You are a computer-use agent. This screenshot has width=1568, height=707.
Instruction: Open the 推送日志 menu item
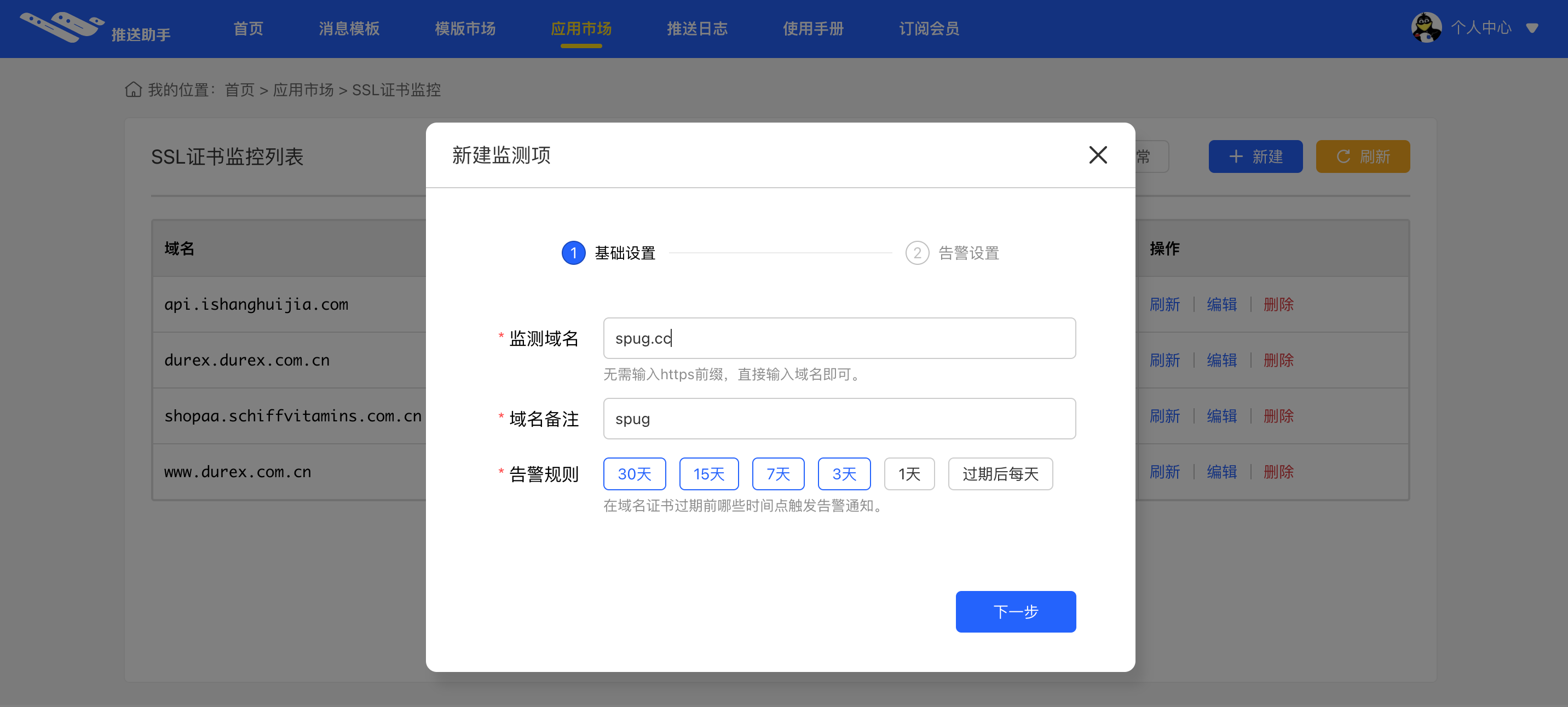click(x=697, y=28)
